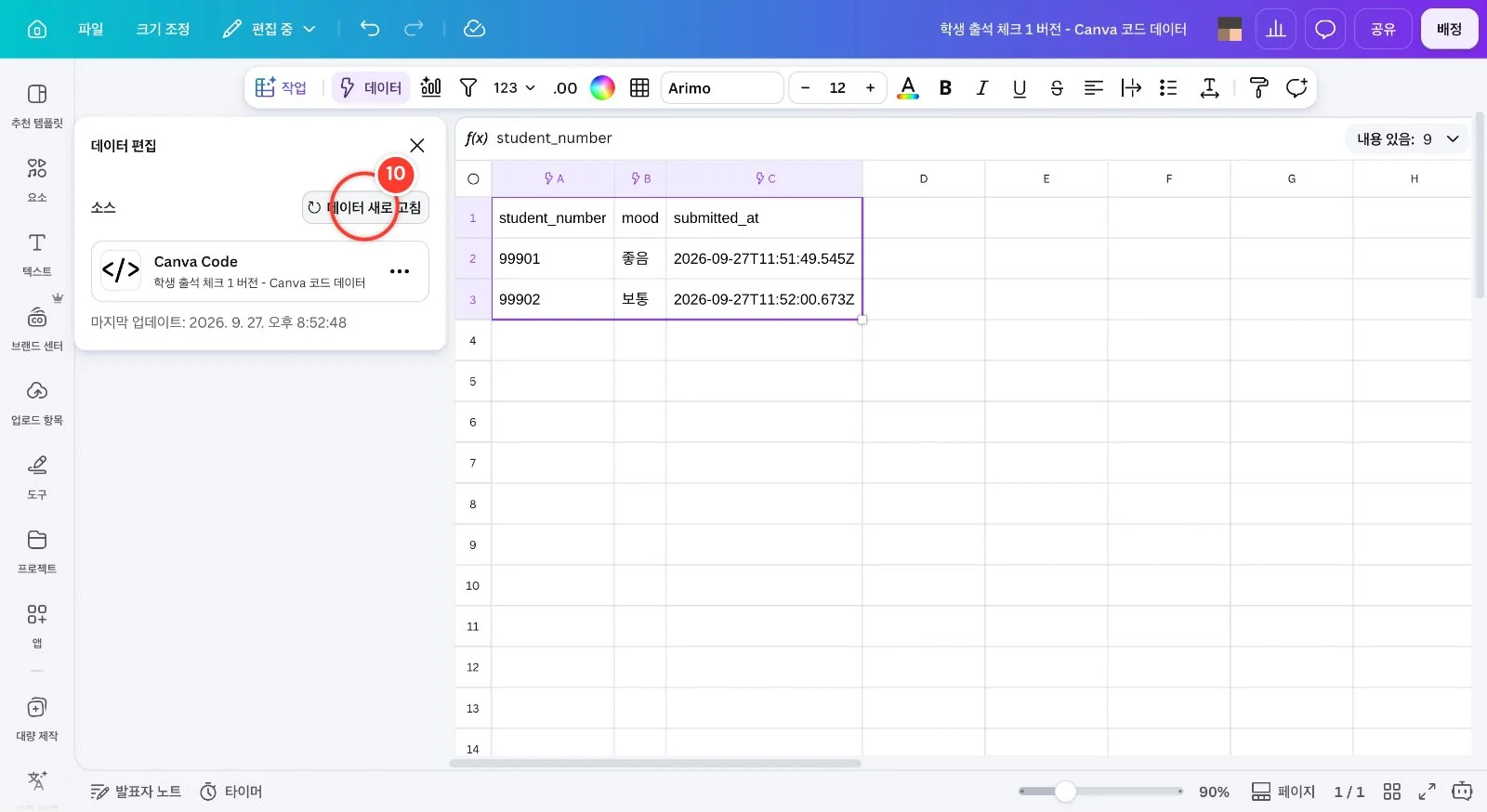Open the rainbow fill color picker

602,87
